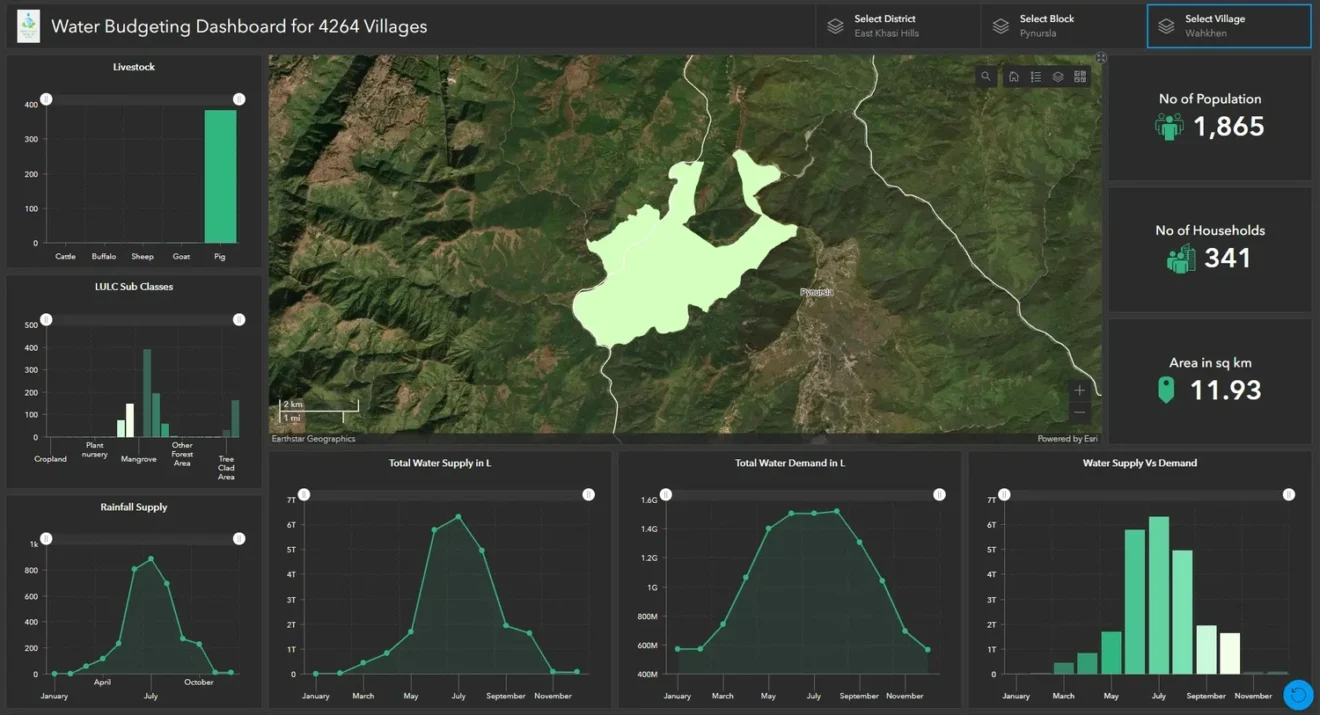1320x715 pixels.
Task: Grab the Livestock chart right slider handle
Action: pyautogui.click(x=239, y=99)
